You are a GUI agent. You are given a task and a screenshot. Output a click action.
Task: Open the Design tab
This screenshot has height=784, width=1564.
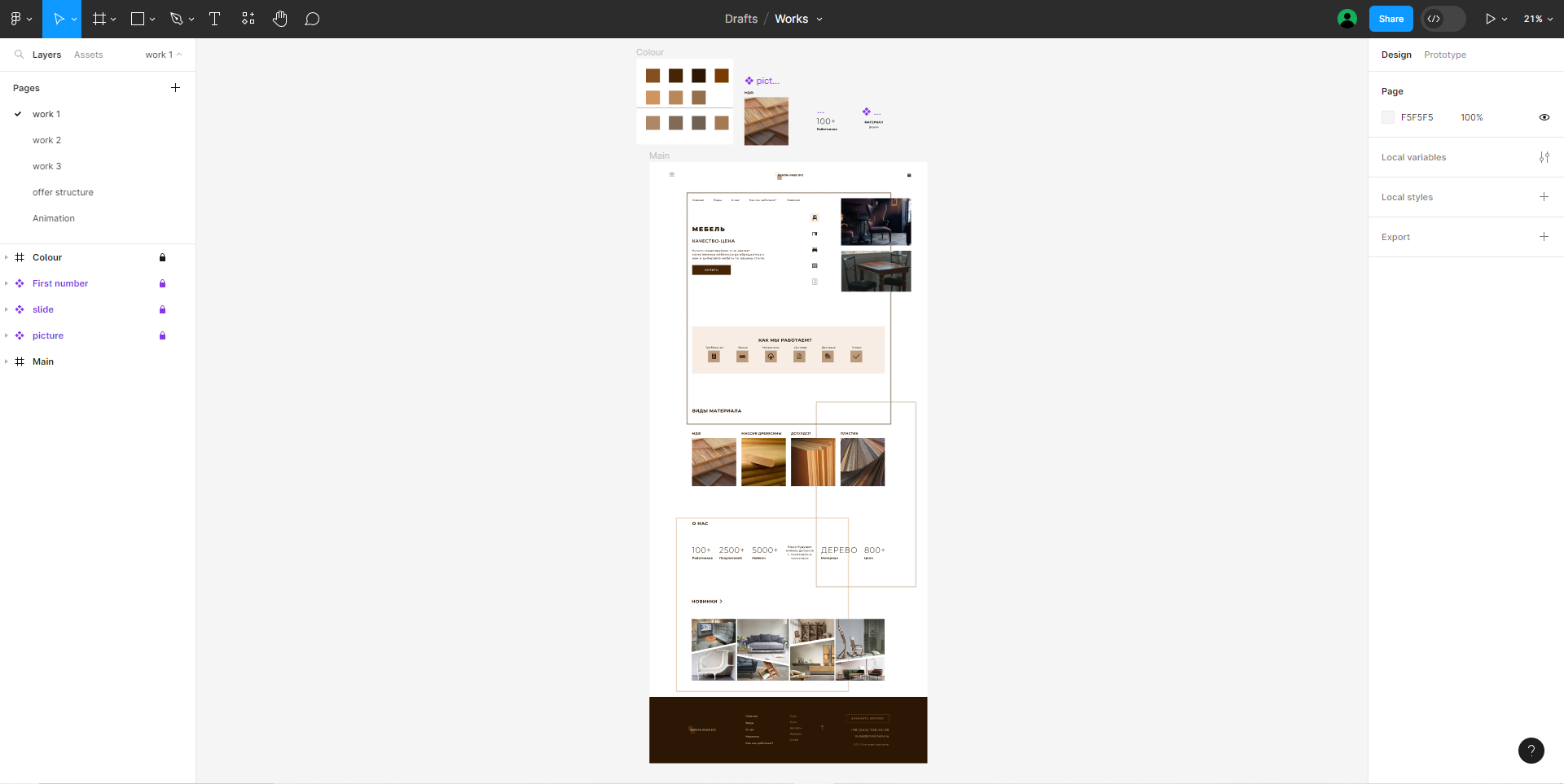point(1396,55)
